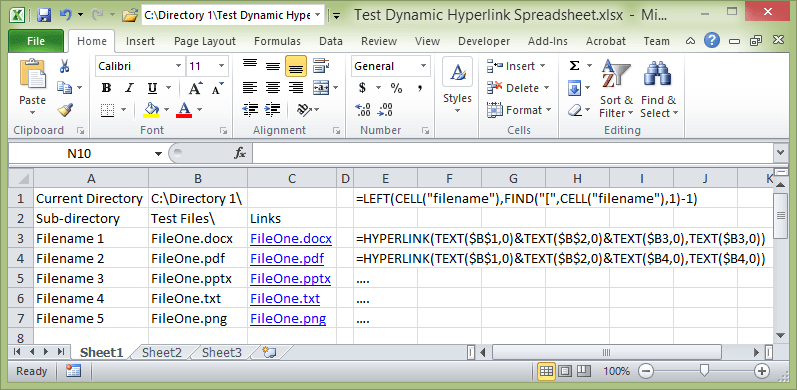Click the zoom slider handle
This screenshot has height=390, width=797.
[x=704, y=371]
